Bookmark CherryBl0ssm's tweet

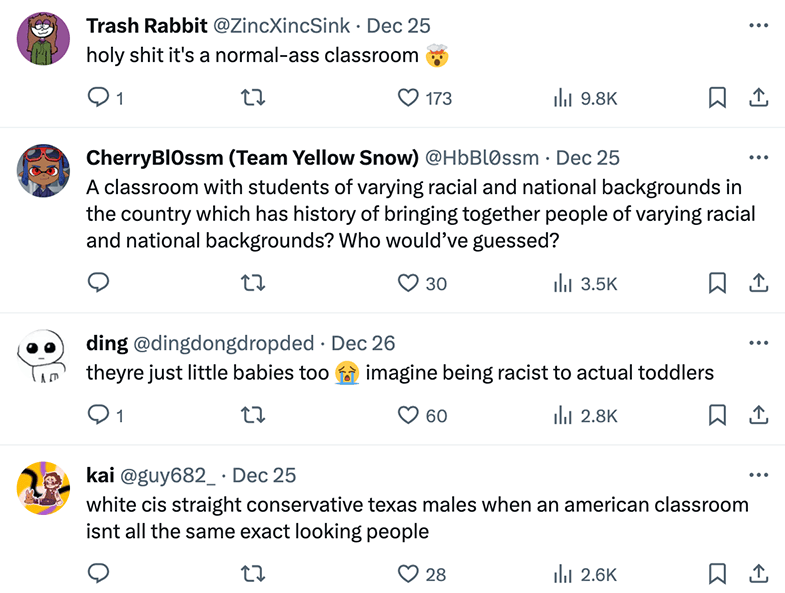pos(717,283)
